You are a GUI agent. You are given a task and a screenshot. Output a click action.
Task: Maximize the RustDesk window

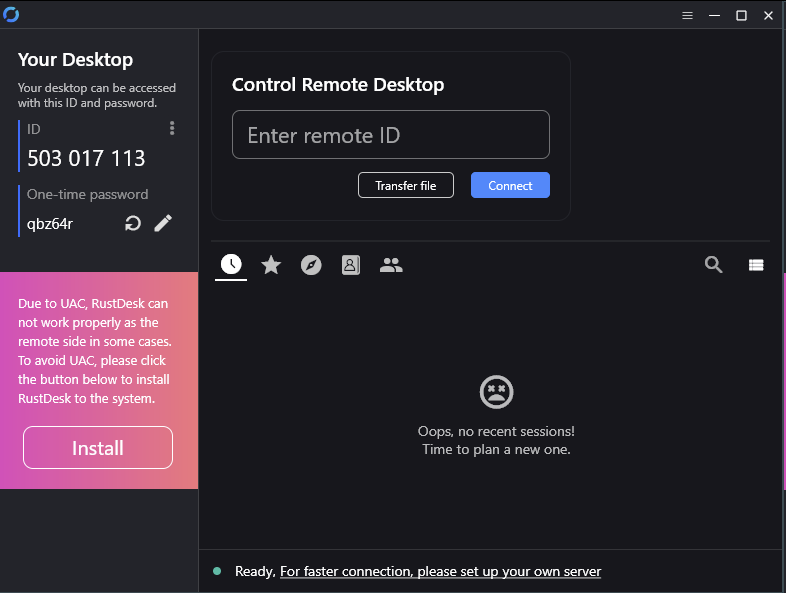pos(741,15)
